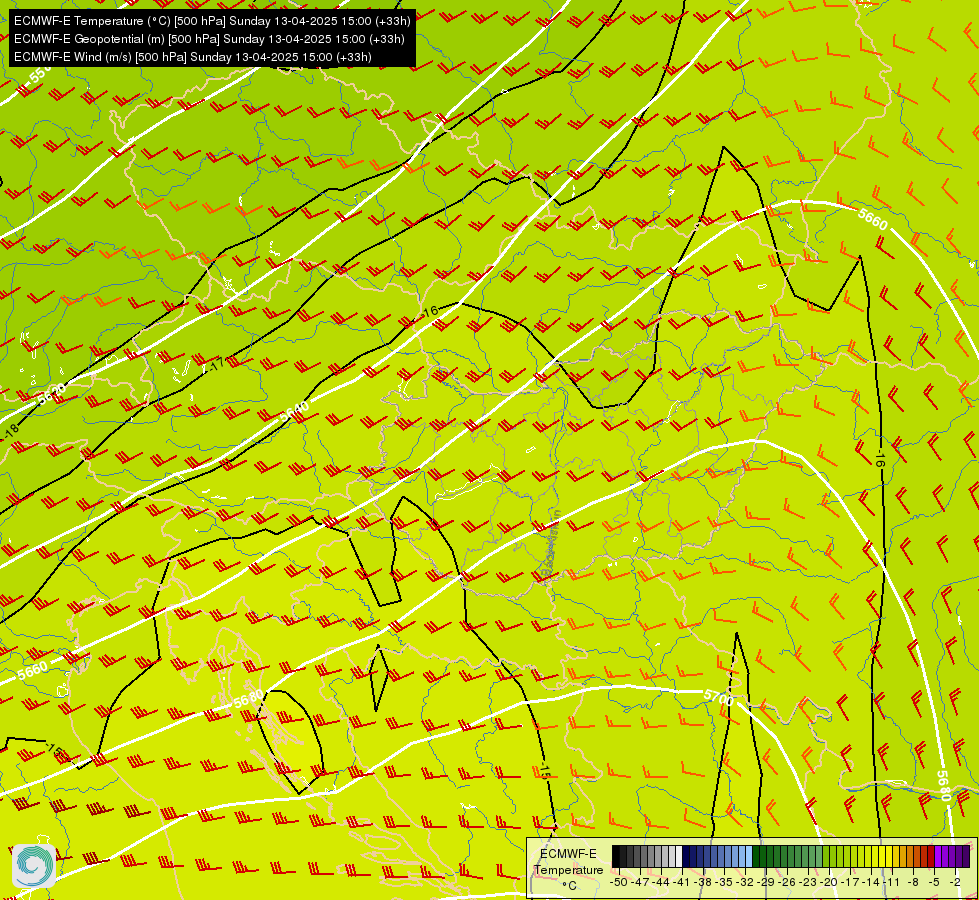The image size is (979, 900).
Task: Click the -26 legend tick value
Action: click(x=789, y=882)
